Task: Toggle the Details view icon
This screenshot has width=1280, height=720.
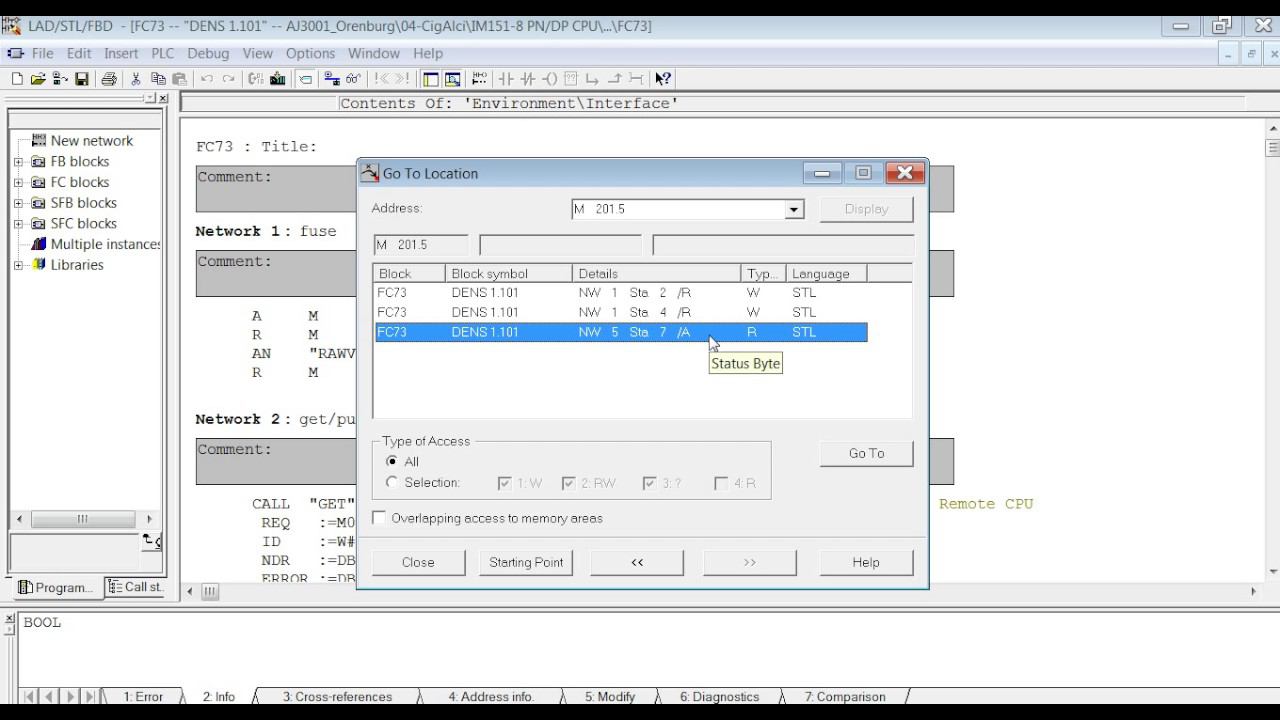Action: pos(453,79)
